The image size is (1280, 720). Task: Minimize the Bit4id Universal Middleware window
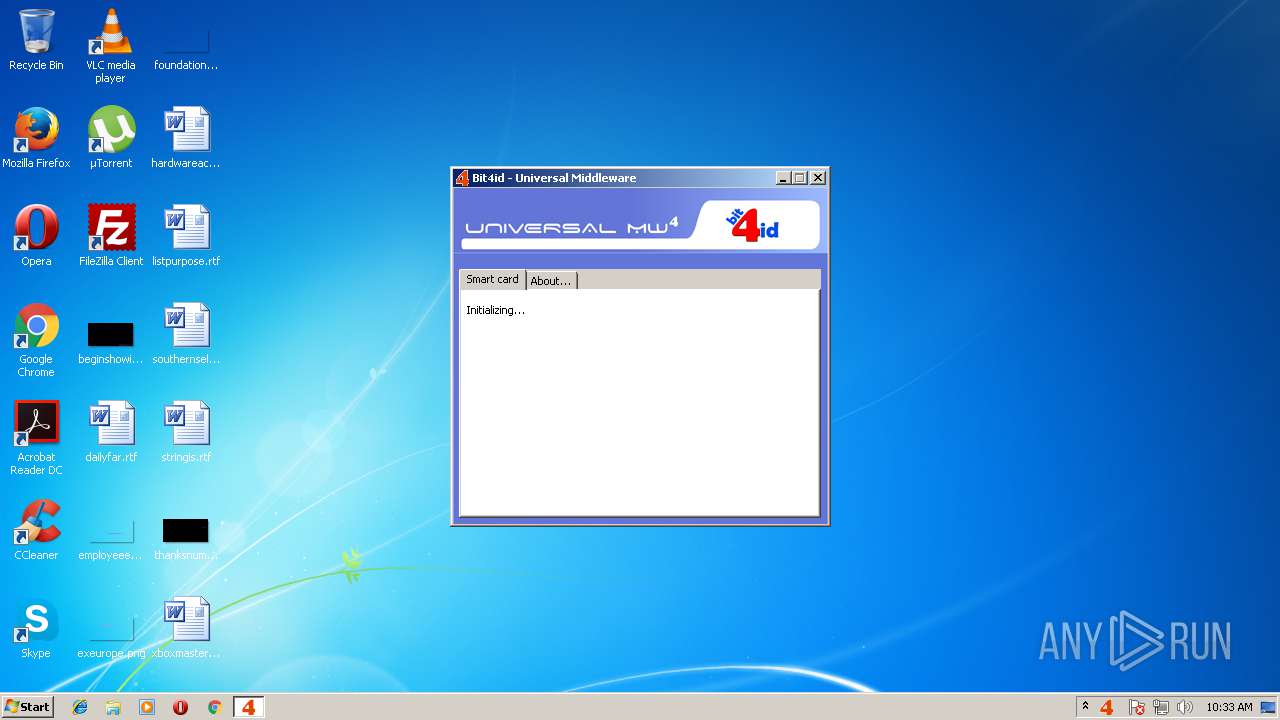pyautogui.click(x=783, y=178)
